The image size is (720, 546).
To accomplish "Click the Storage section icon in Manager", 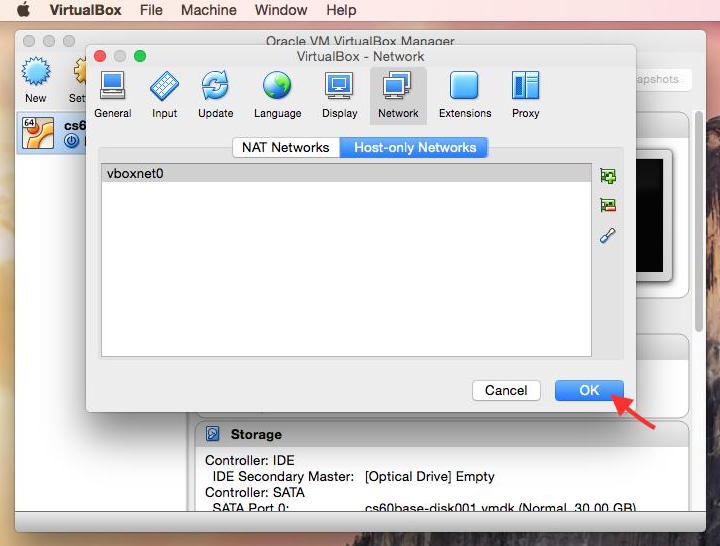I will coord(213,433).
